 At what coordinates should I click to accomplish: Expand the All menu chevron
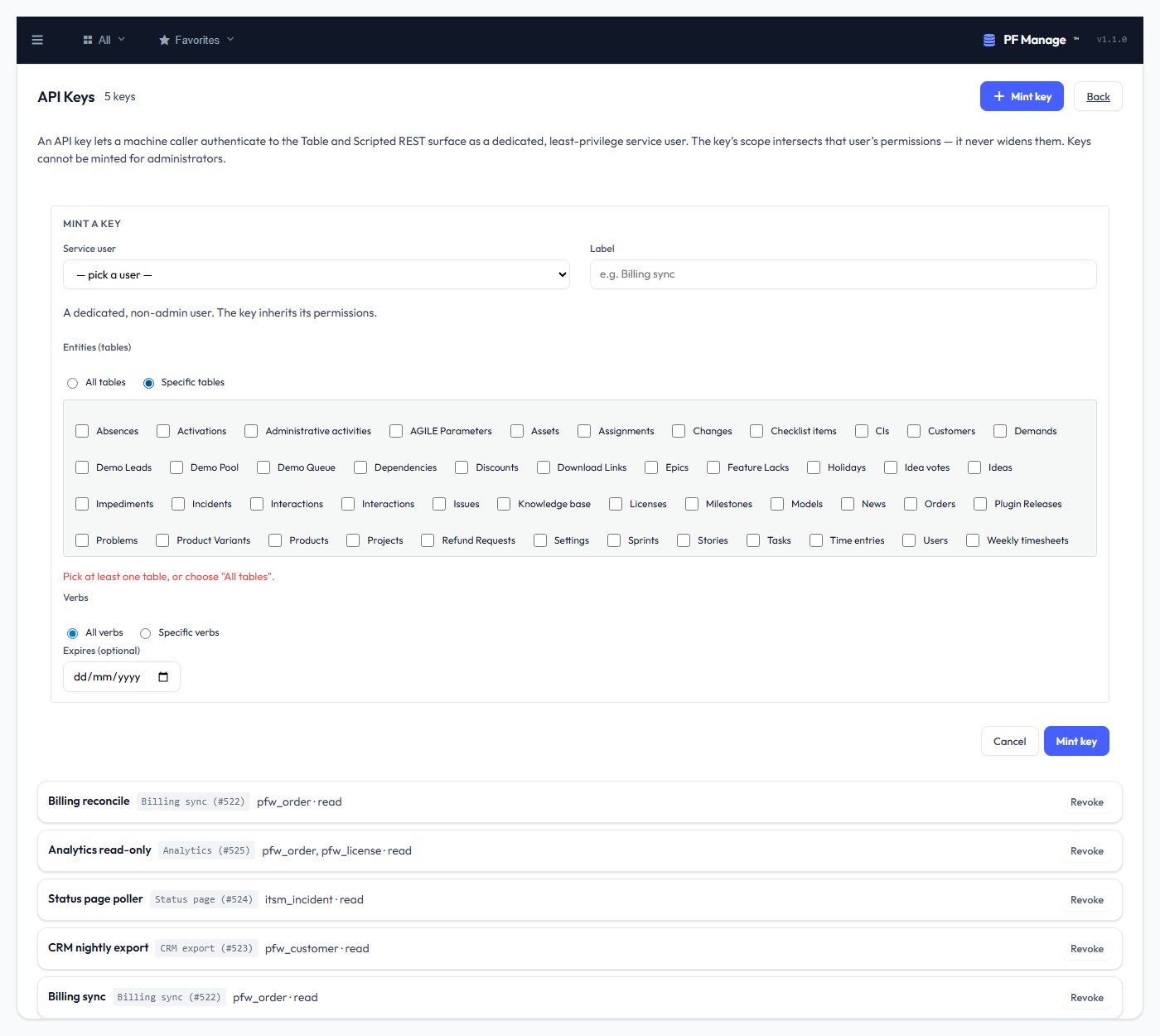122,40
